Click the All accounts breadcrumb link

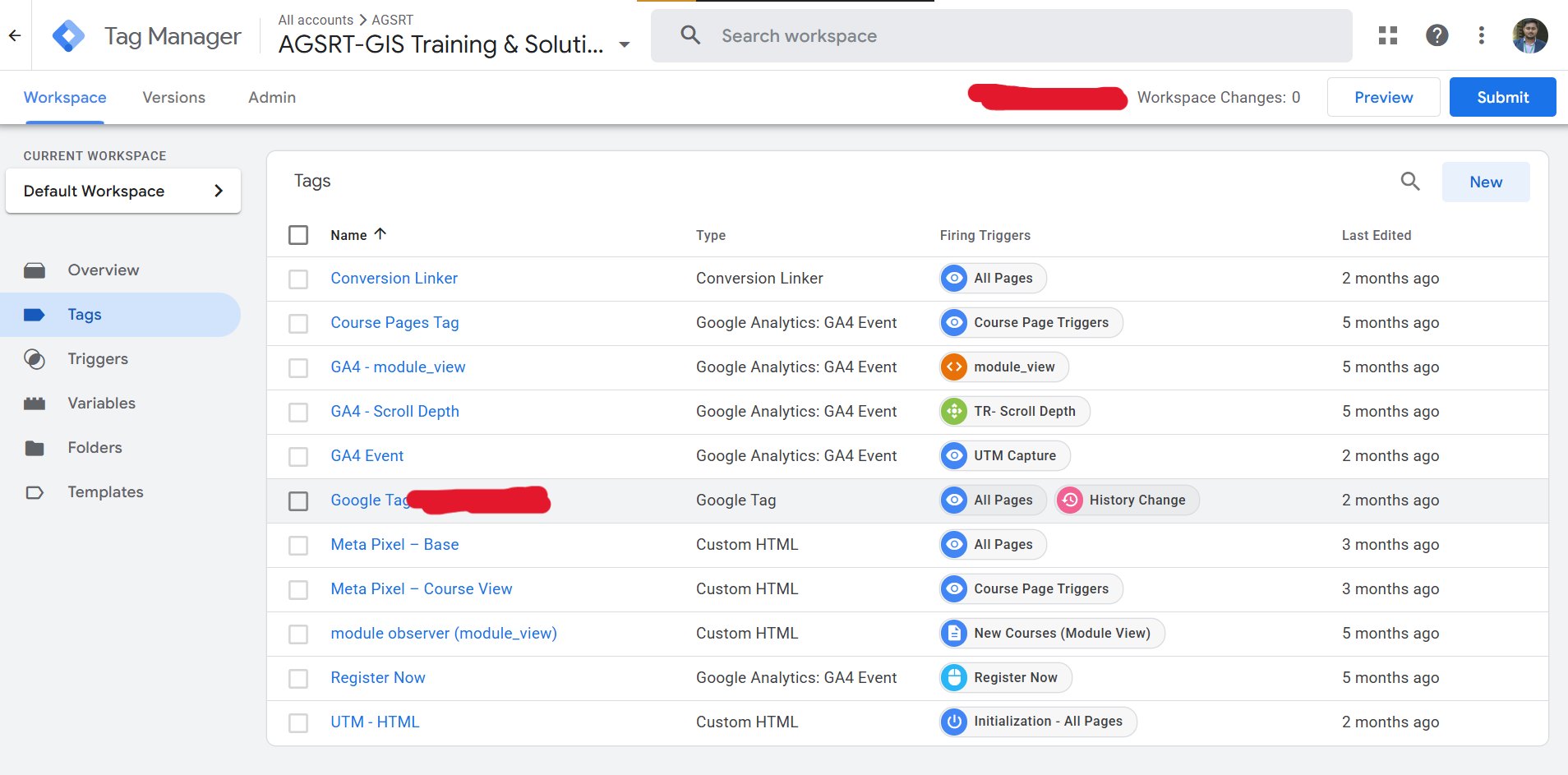coord(316,20)
